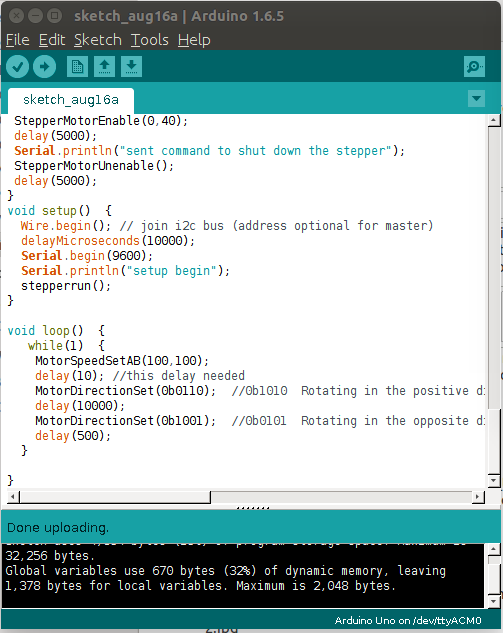The height and width of the screenshot is (633, 503).
Task: Click the window close button
Action: (x=16, y=16)
